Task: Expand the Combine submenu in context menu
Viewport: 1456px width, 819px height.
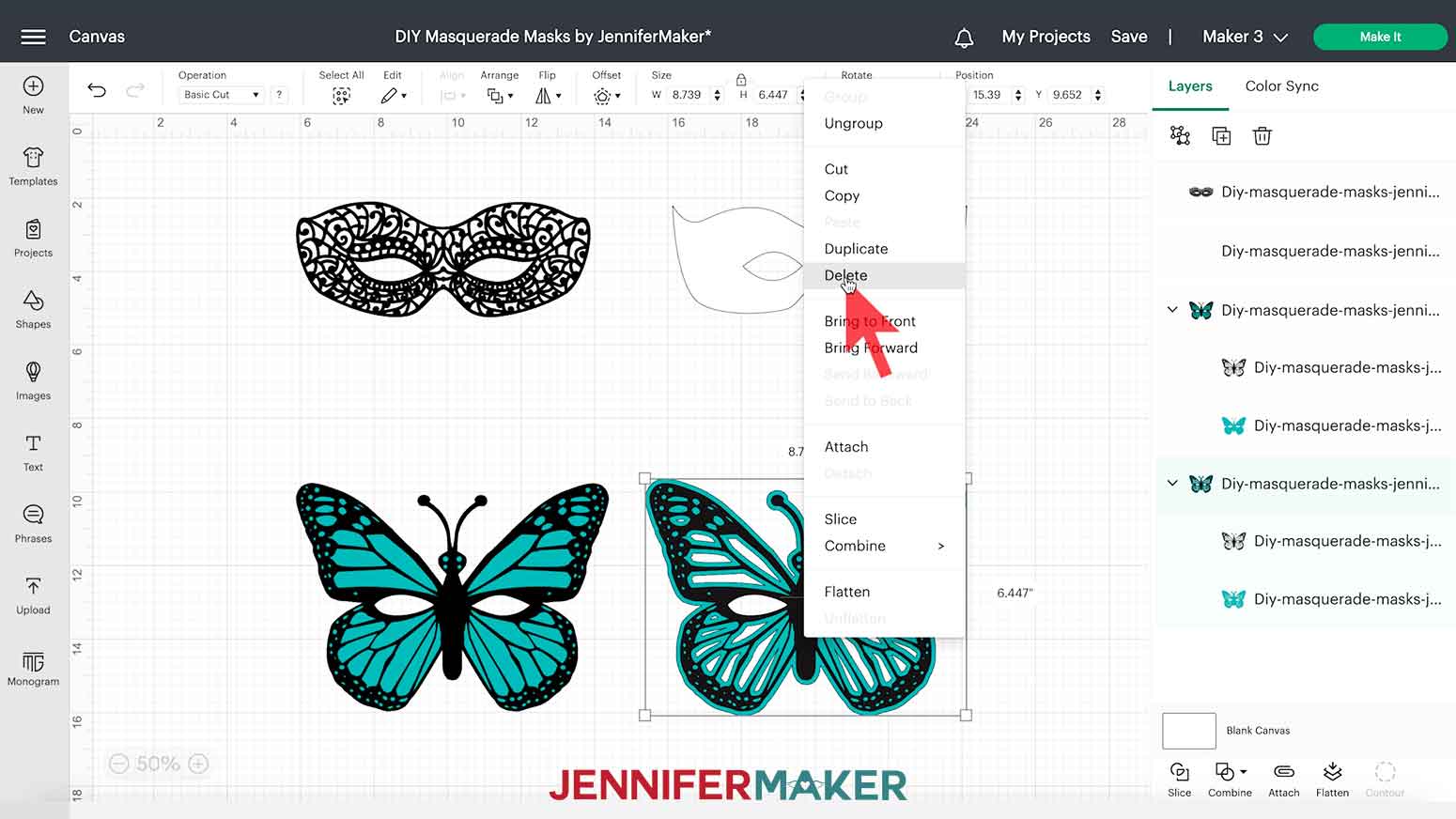Action: tap(941, 546)
